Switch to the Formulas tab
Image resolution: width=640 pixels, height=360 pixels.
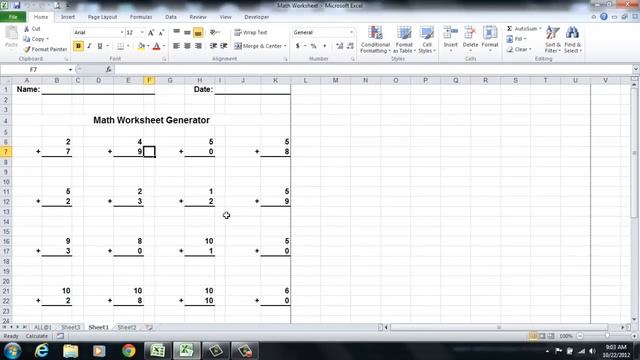(x=141, y=17)
